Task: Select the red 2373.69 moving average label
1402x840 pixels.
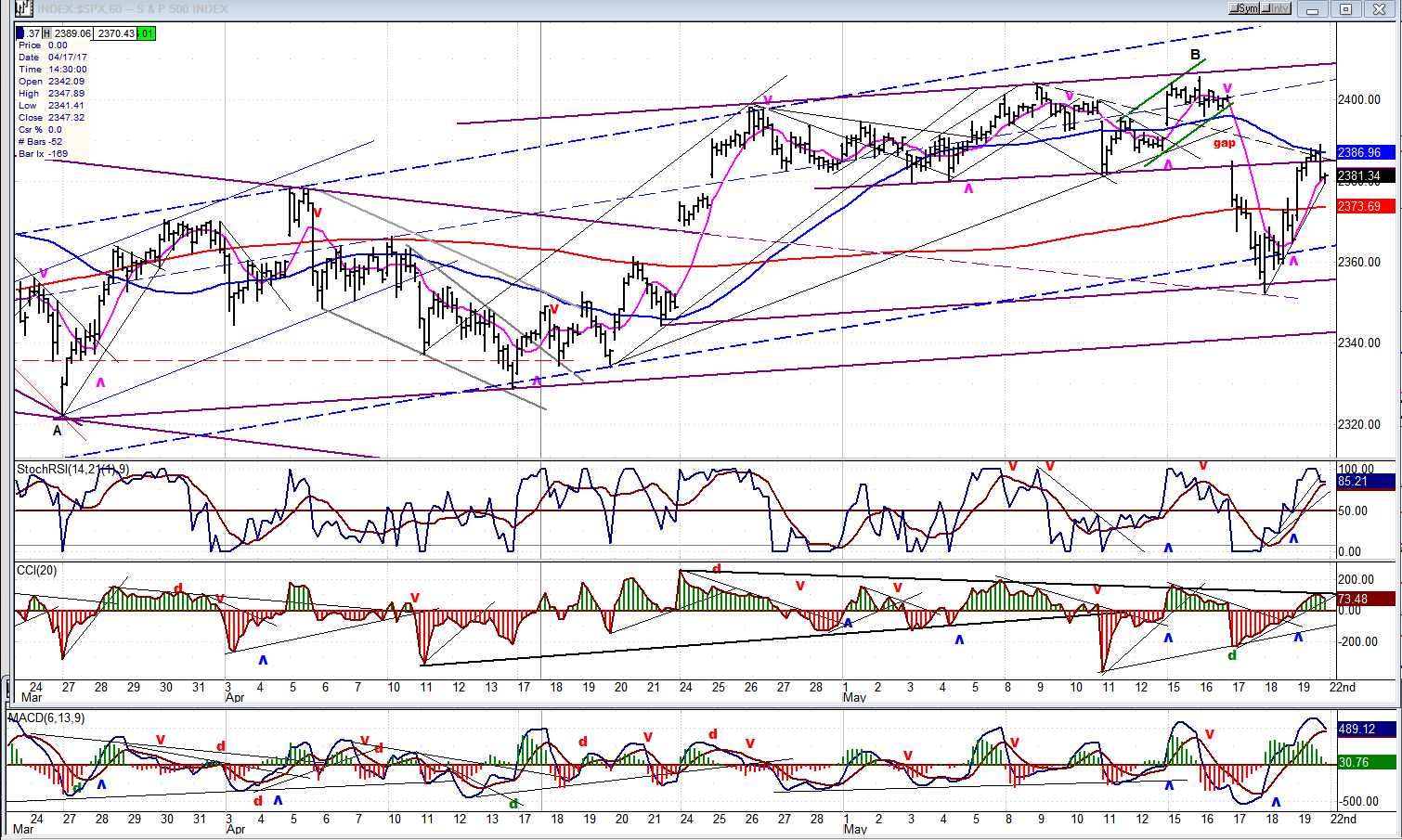Action: [x=1365, y=206]
